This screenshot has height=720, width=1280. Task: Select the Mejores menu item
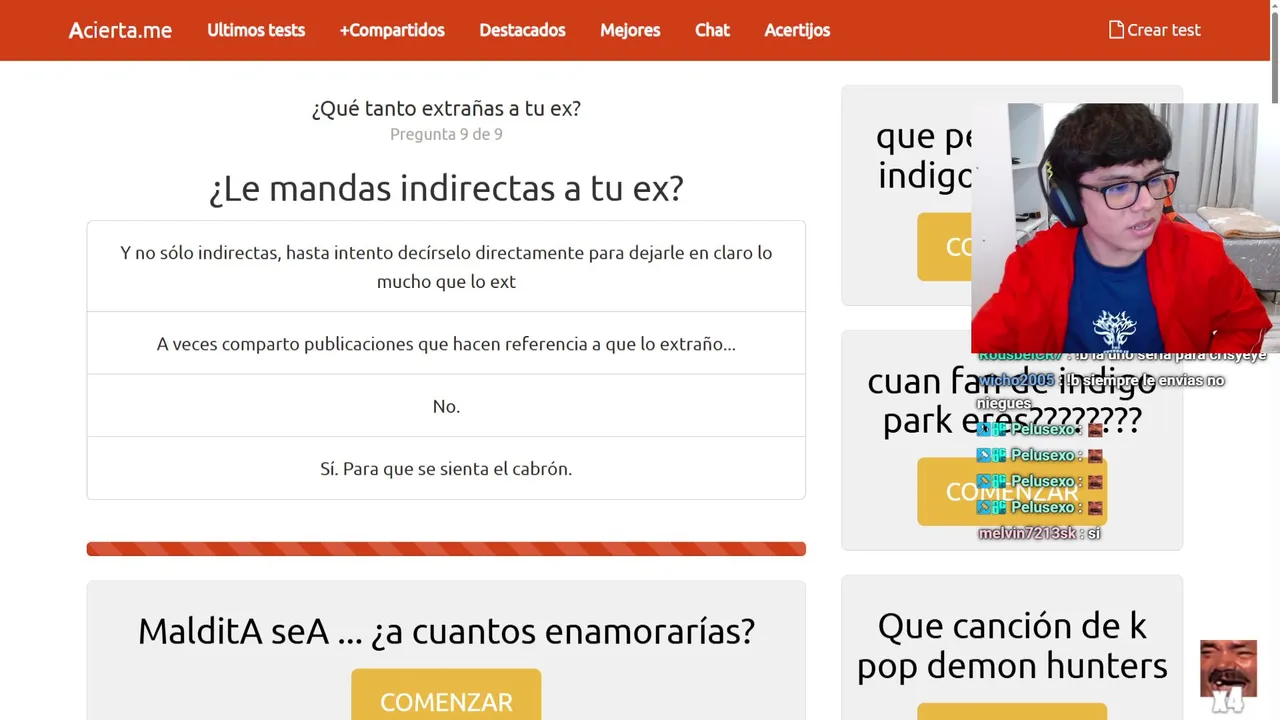(630, 30)
